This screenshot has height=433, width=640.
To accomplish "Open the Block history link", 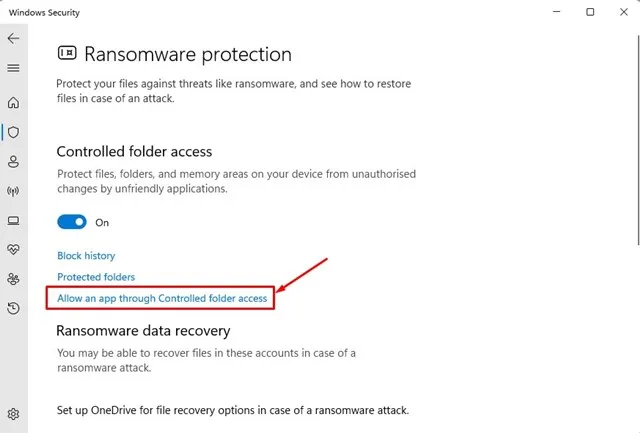I will [86, 255].
